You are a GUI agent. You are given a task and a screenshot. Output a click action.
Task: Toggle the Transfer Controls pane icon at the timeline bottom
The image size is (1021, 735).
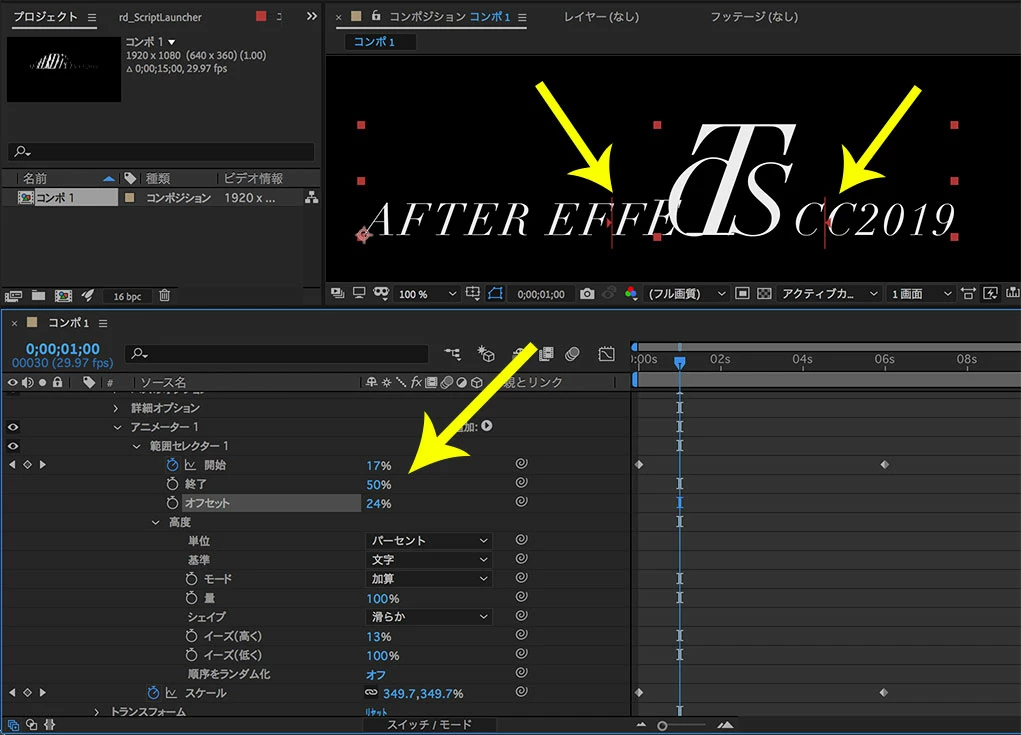pyautogui.click(x=31, y=725)
